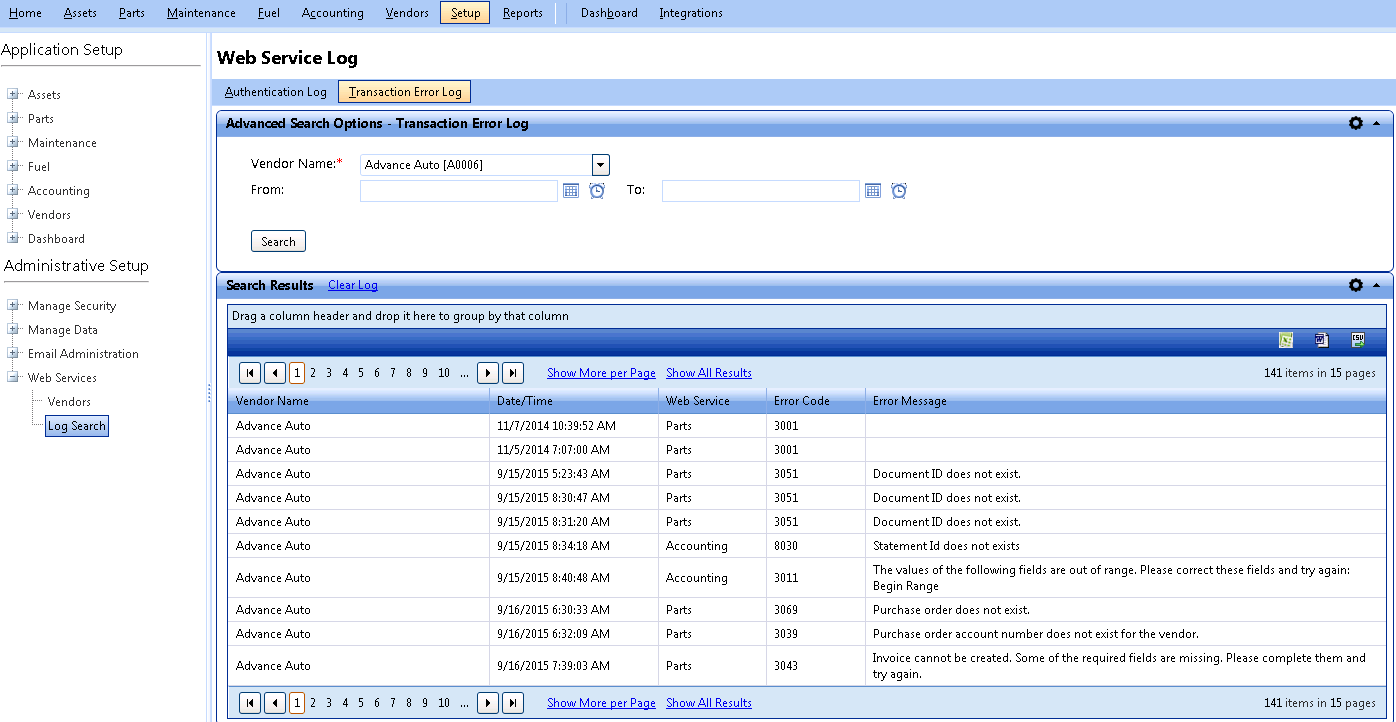Expand the Manage Security tree node
This screenshot has width=1396, height=722.
(14, 306)
